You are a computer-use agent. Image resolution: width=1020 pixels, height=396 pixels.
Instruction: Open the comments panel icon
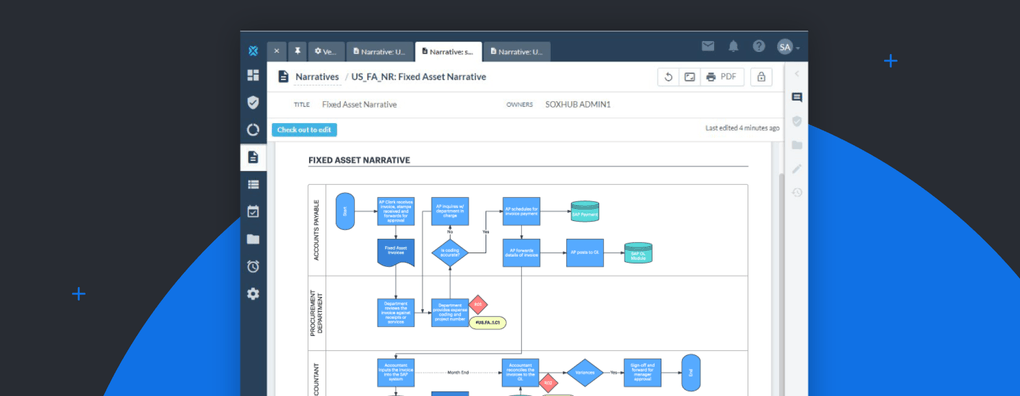[797, 98]
